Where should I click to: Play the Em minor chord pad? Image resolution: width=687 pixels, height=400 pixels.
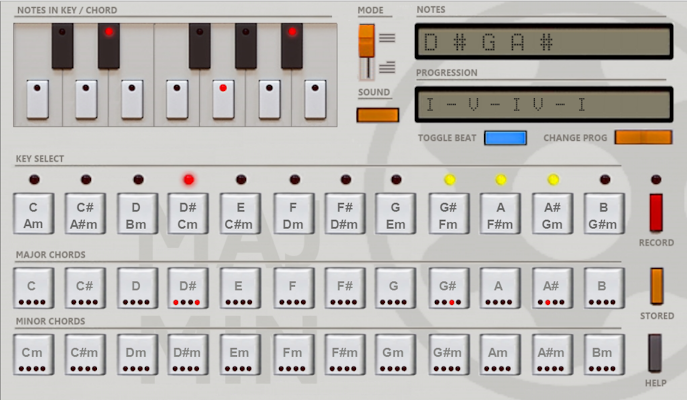tap(240, 355)
